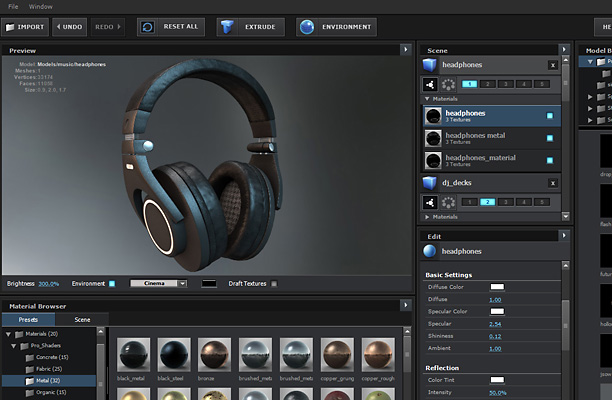Image resolution: width=612 pixels, height=400 pixels.
Task: Click the Extrude toolbar button
Action: click(248, 27)
